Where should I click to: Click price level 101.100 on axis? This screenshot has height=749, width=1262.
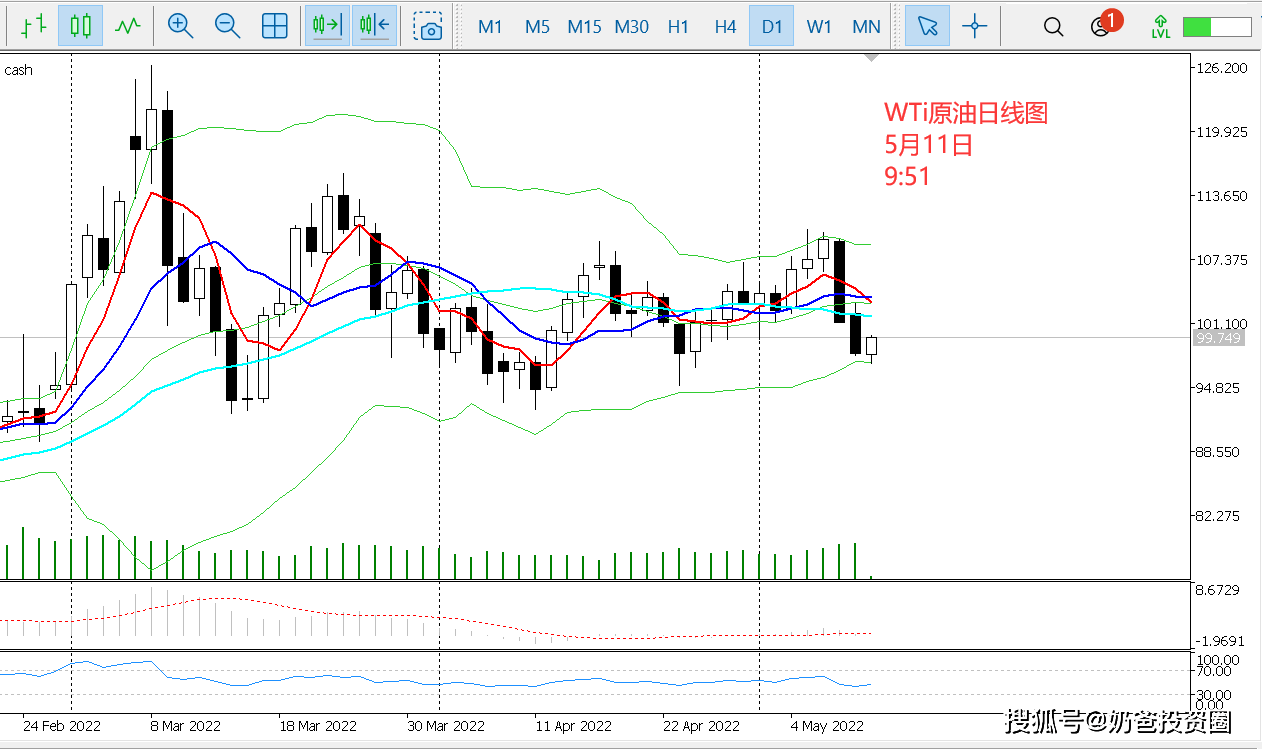[1222, 324]
